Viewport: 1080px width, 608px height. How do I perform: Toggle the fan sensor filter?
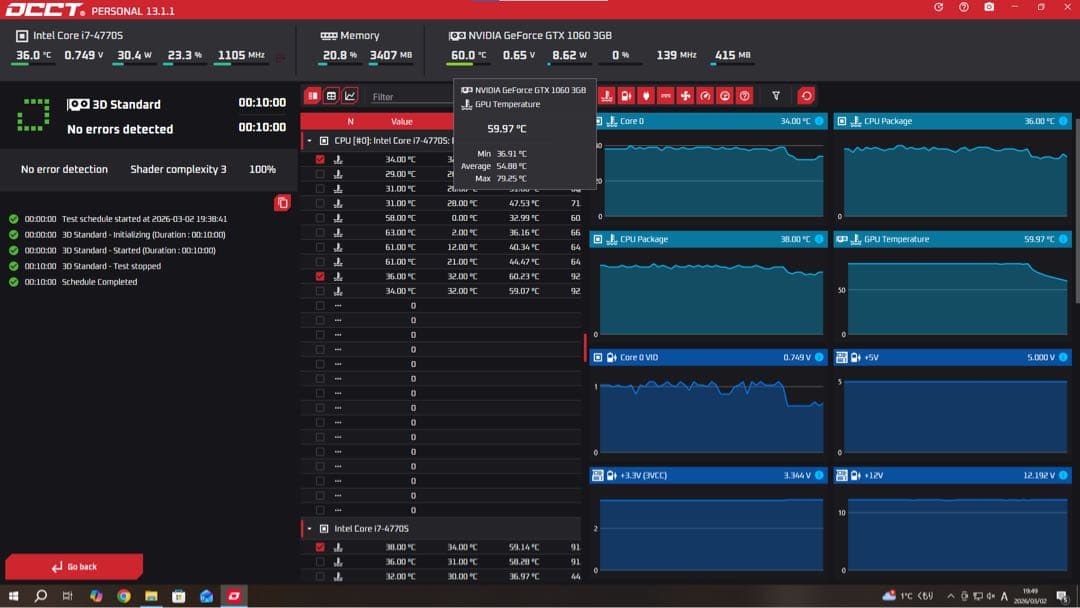pyautogui.click(x=685, y=96)
